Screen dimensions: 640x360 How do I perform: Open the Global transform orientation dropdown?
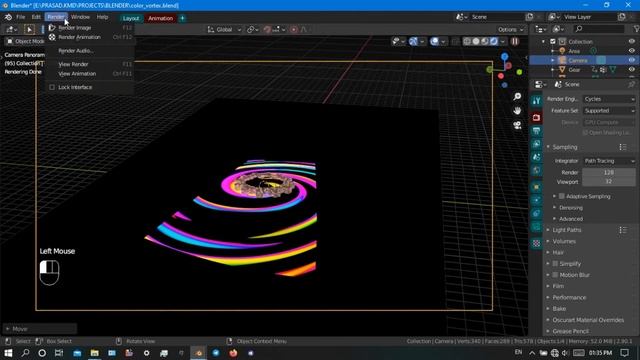[x=224, y=29]
